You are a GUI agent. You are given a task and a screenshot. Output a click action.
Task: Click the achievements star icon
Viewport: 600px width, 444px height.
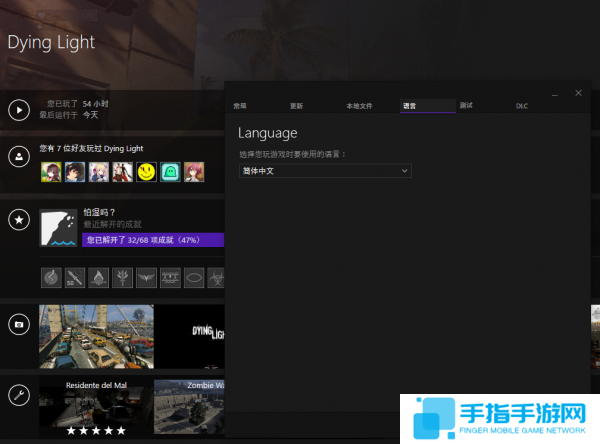coord(18,219)
